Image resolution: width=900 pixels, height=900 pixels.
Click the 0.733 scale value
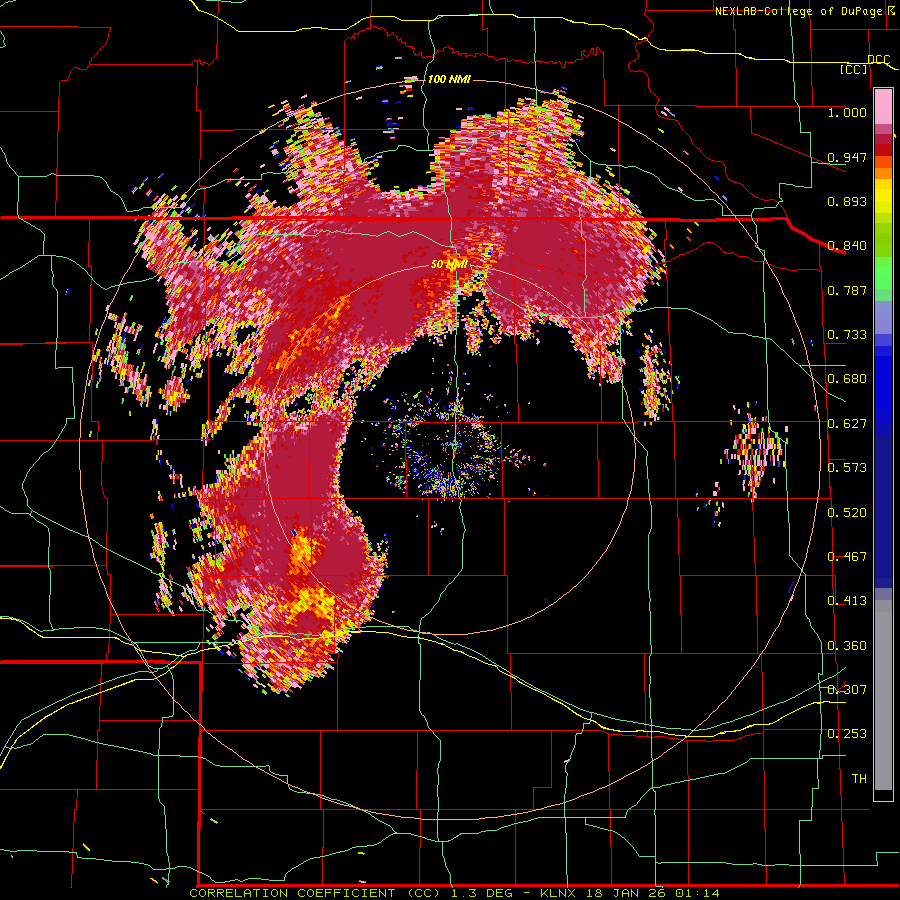(x=847, y=335)
